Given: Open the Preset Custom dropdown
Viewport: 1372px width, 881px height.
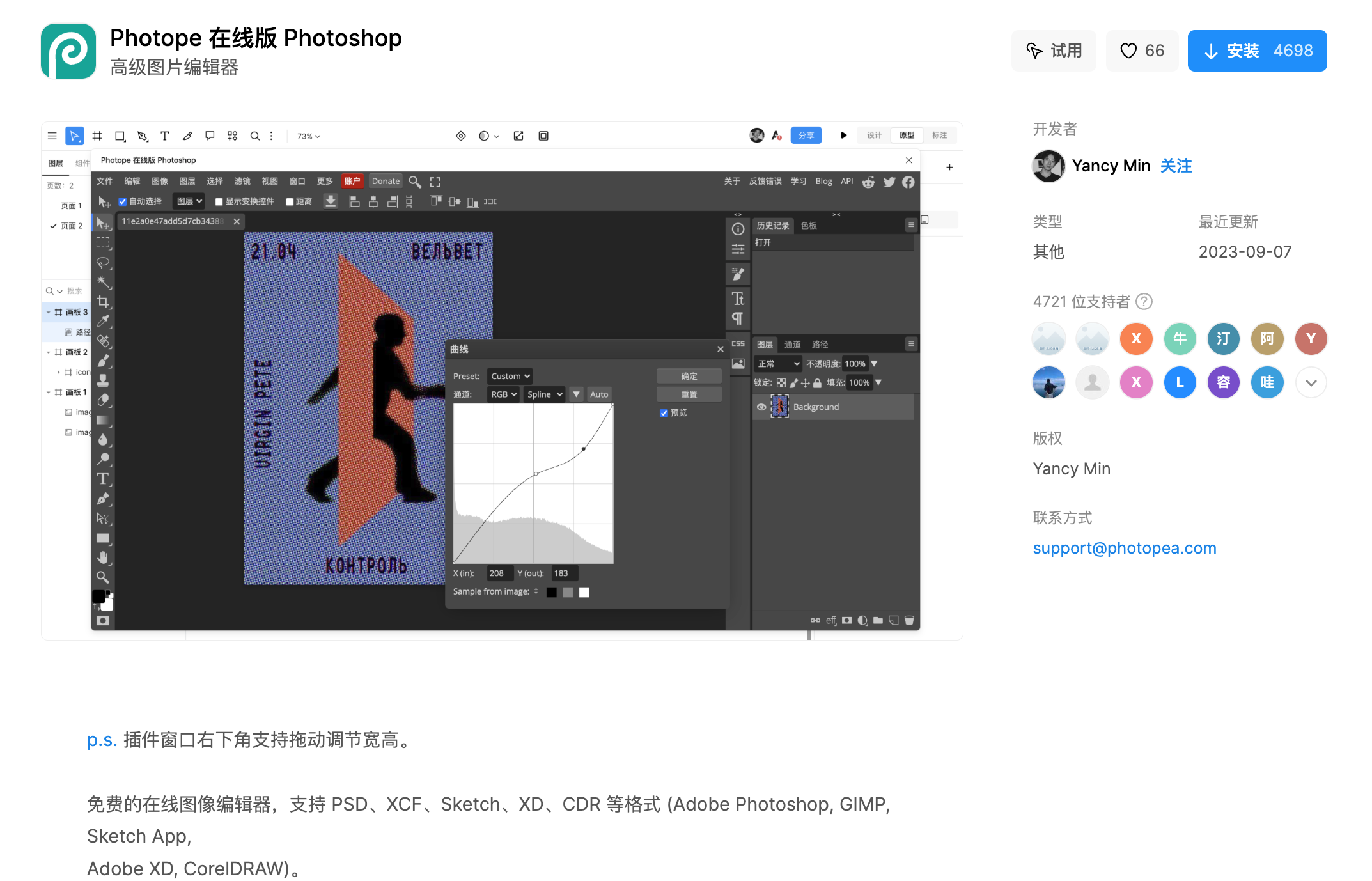Looking at the screenshot, I should (x=510, y=377).
